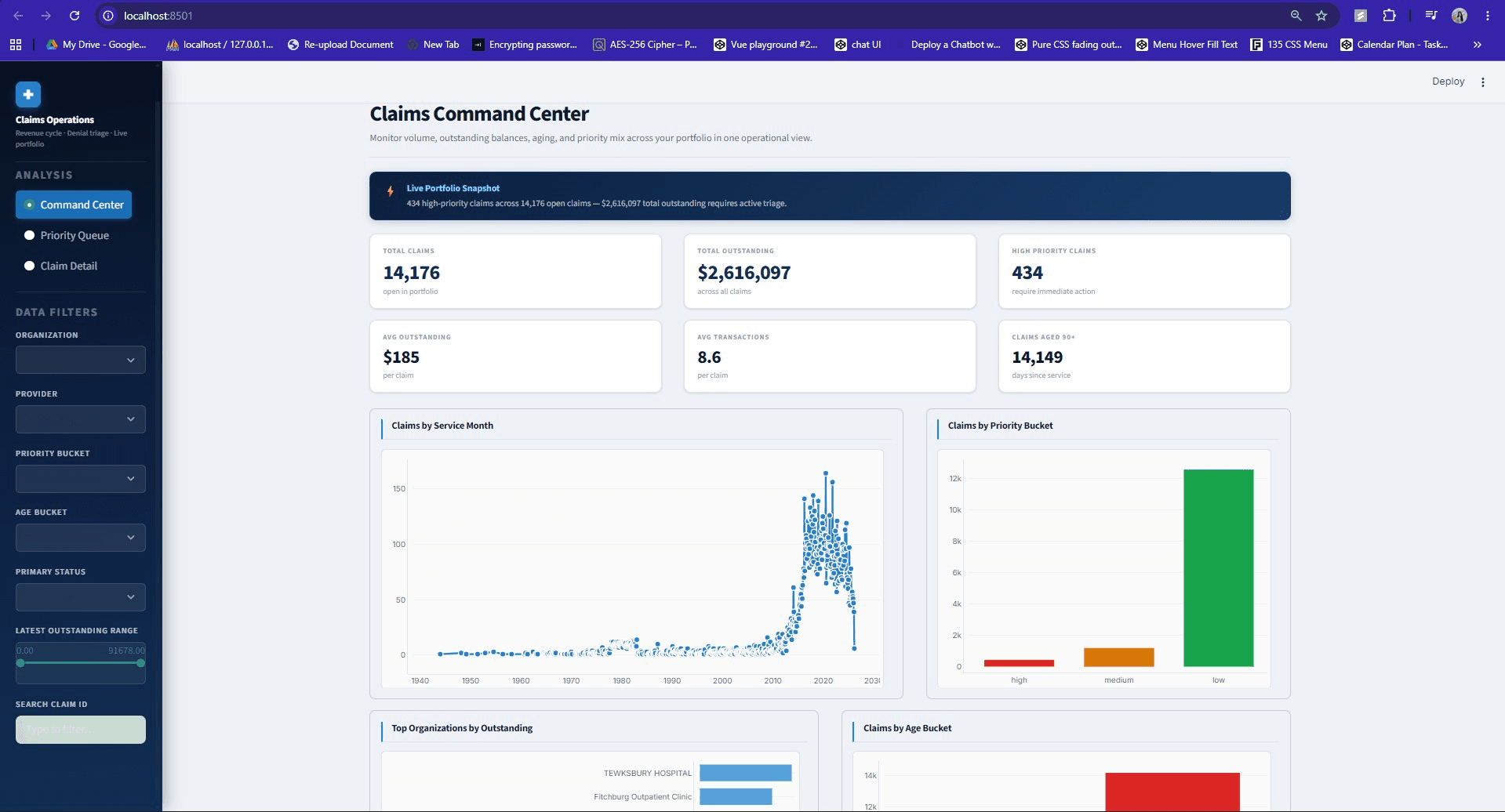
Task: Click the lightning bolt in Live Portfolio Snapshot
Action: pyautogui.click(x=391, y=191)
